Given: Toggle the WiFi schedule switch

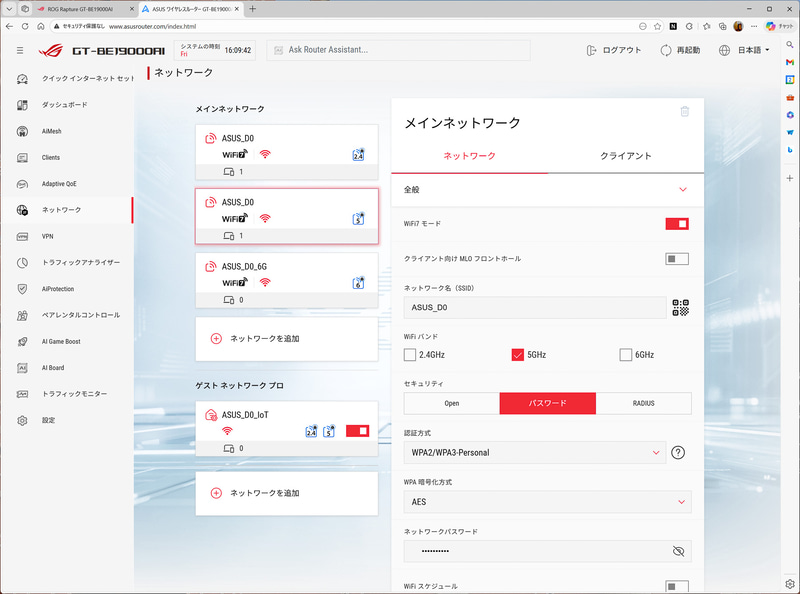Looking at the screenshot, I should [x=677, y=586].
